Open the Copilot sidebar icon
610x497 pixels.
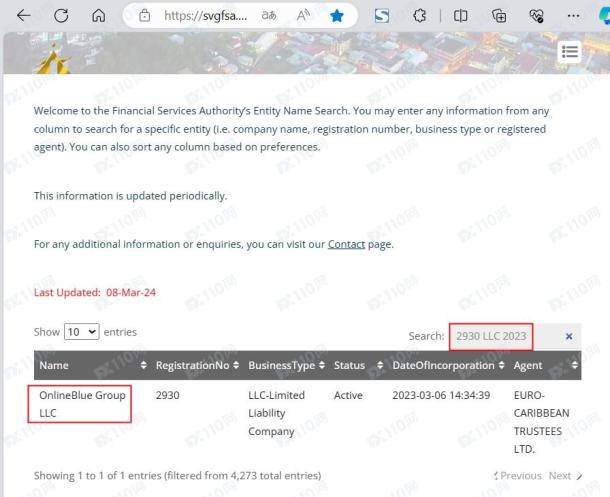coord(604,16)
